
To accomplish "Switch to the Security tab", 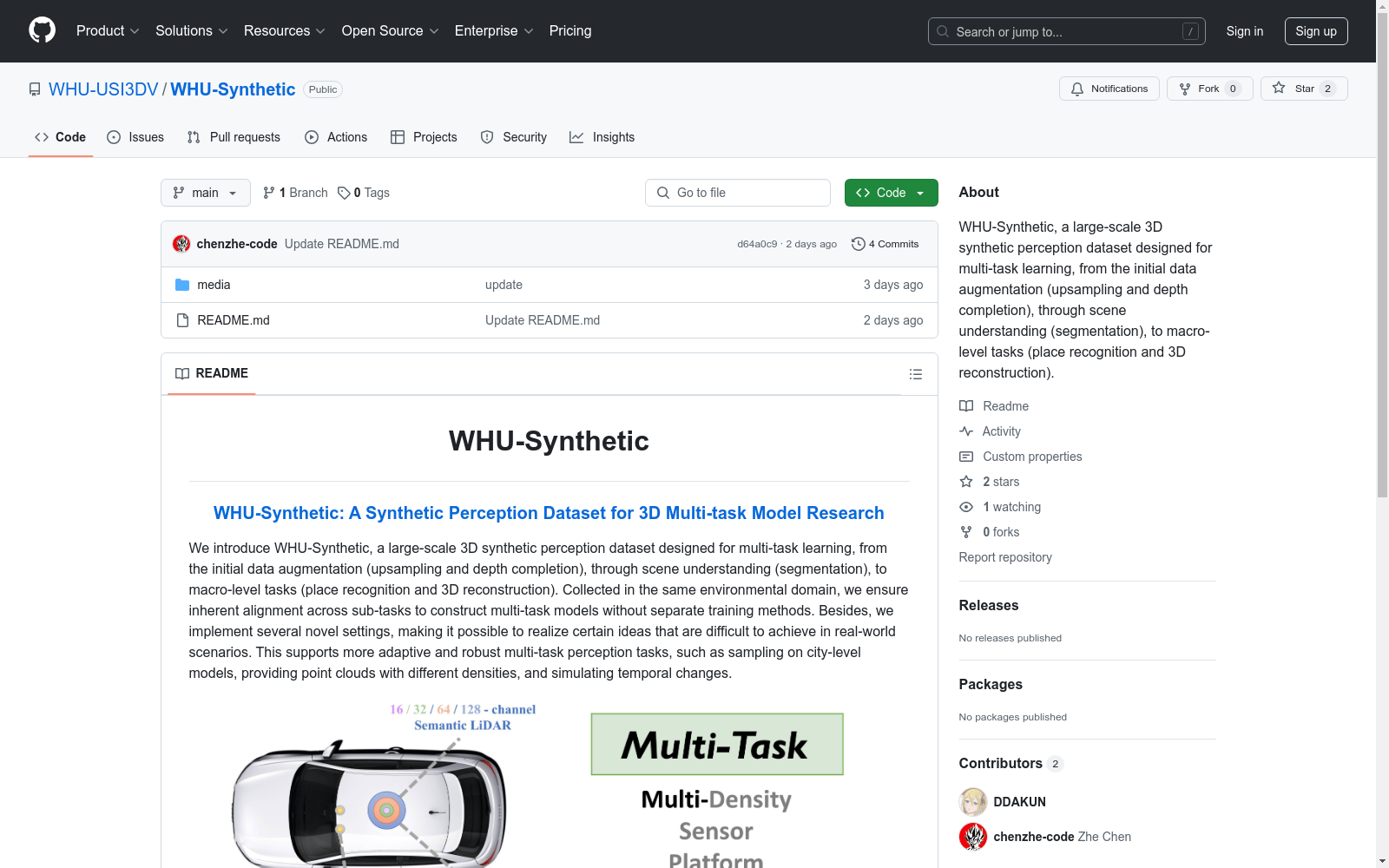I will (514, 137).
